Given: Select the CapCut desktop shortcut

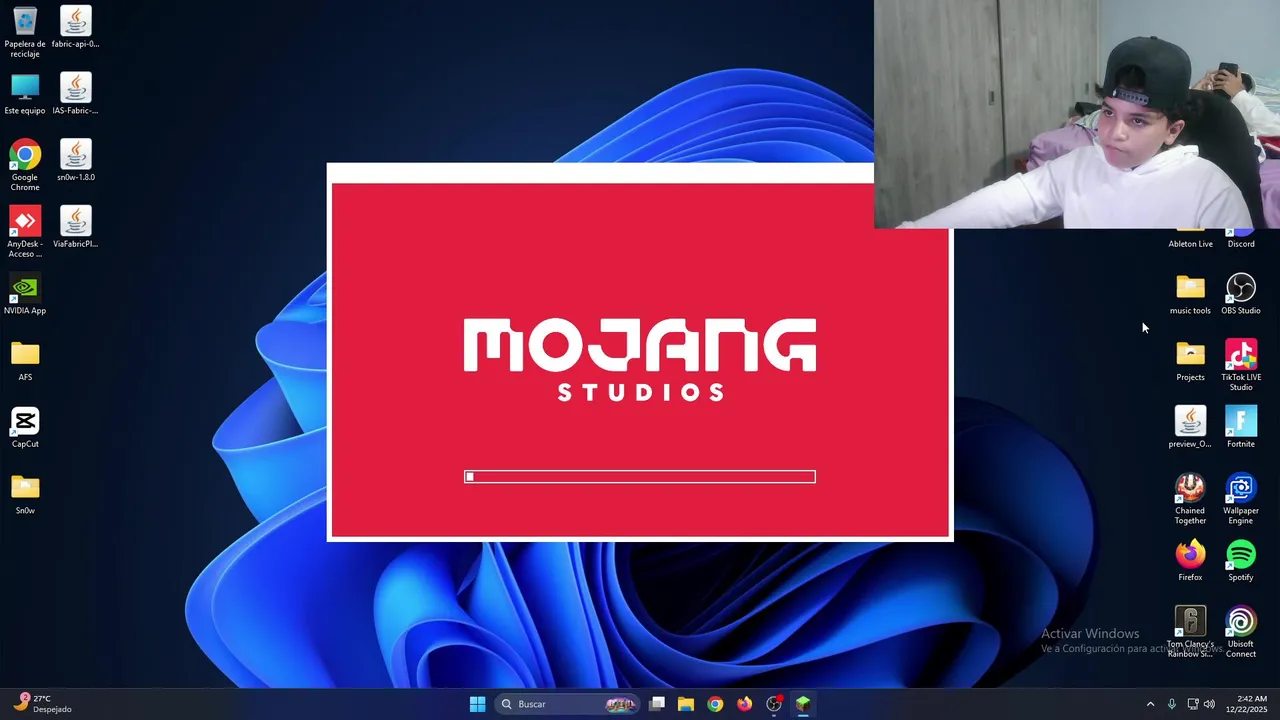Looking at the screenshot, I should (25, 427).
